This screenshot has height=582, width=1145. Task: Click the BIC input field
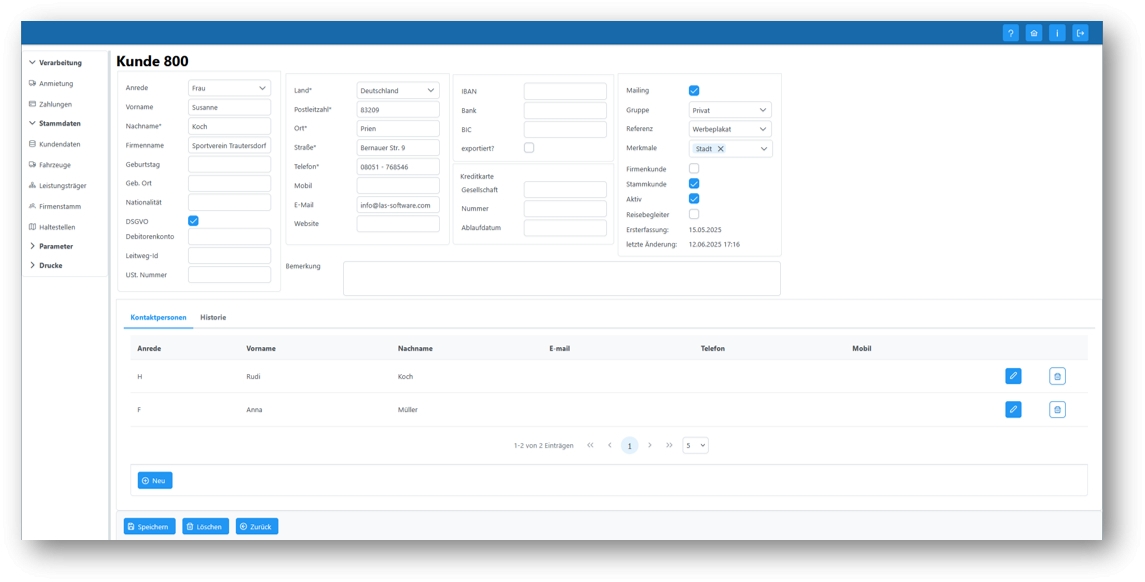(565, 129)
